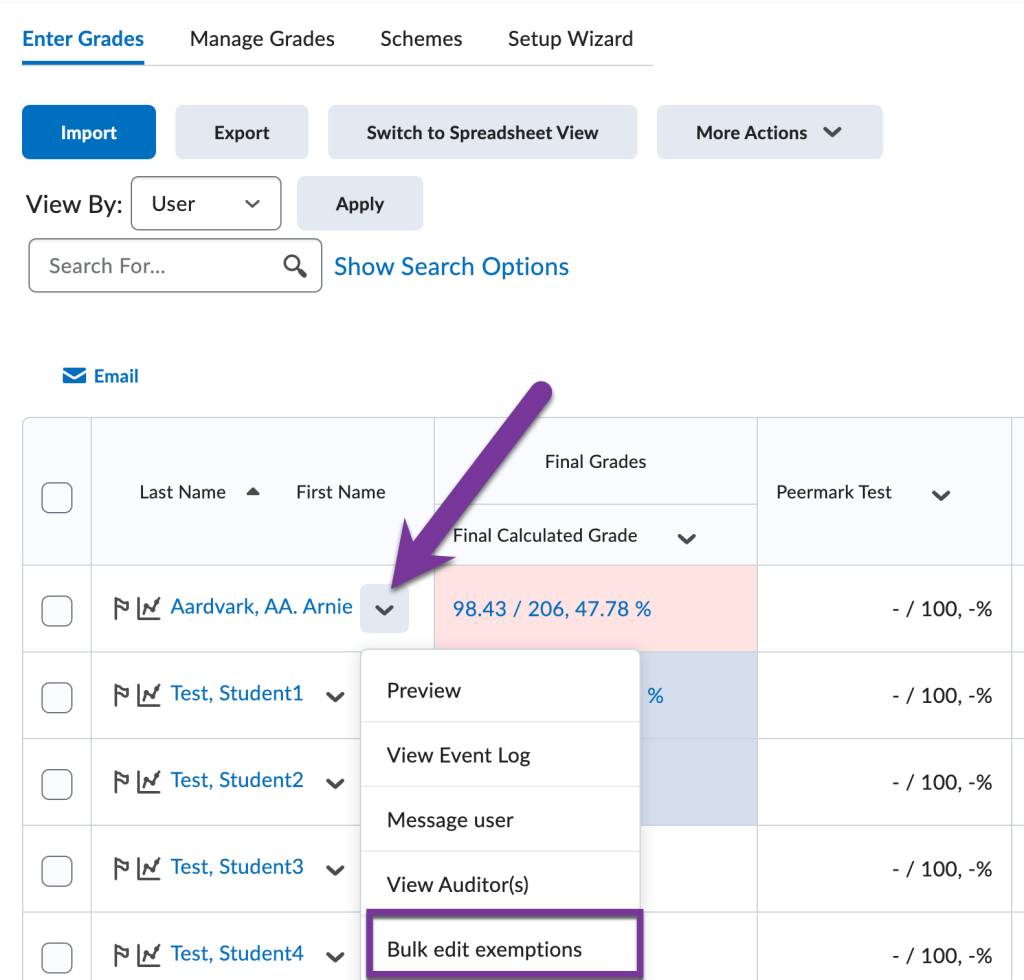Click the flag icon for Test, Student3
This screenshot has height=980, width=1024.
(x=122, y=868)
